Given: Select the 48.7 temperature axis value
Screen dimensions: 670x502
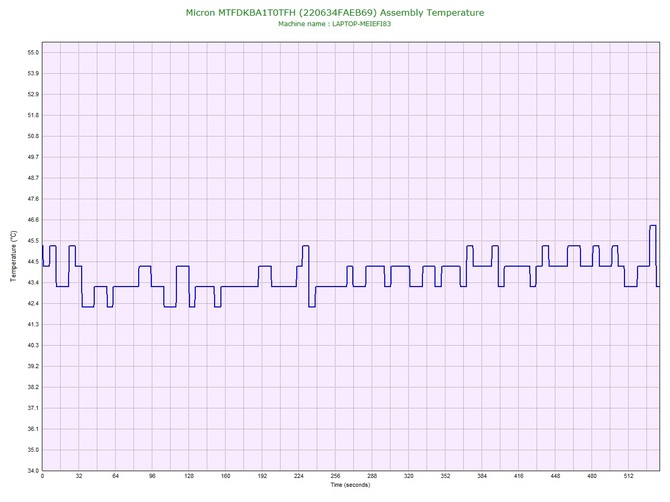Looking at the screenshot, I should [33, 178].
